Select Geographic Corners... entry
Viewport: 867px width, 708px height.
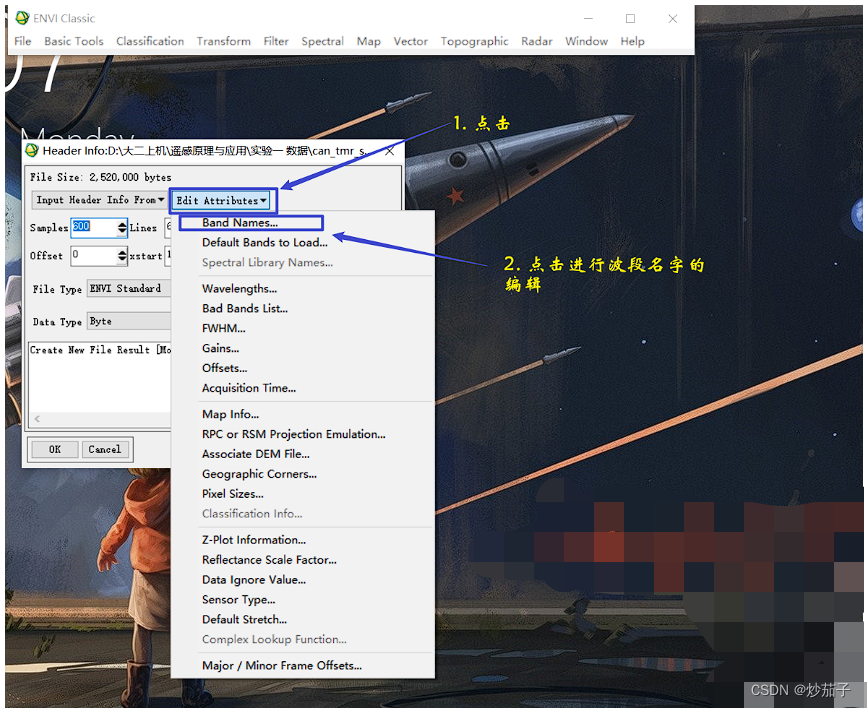tap(259, 474)
